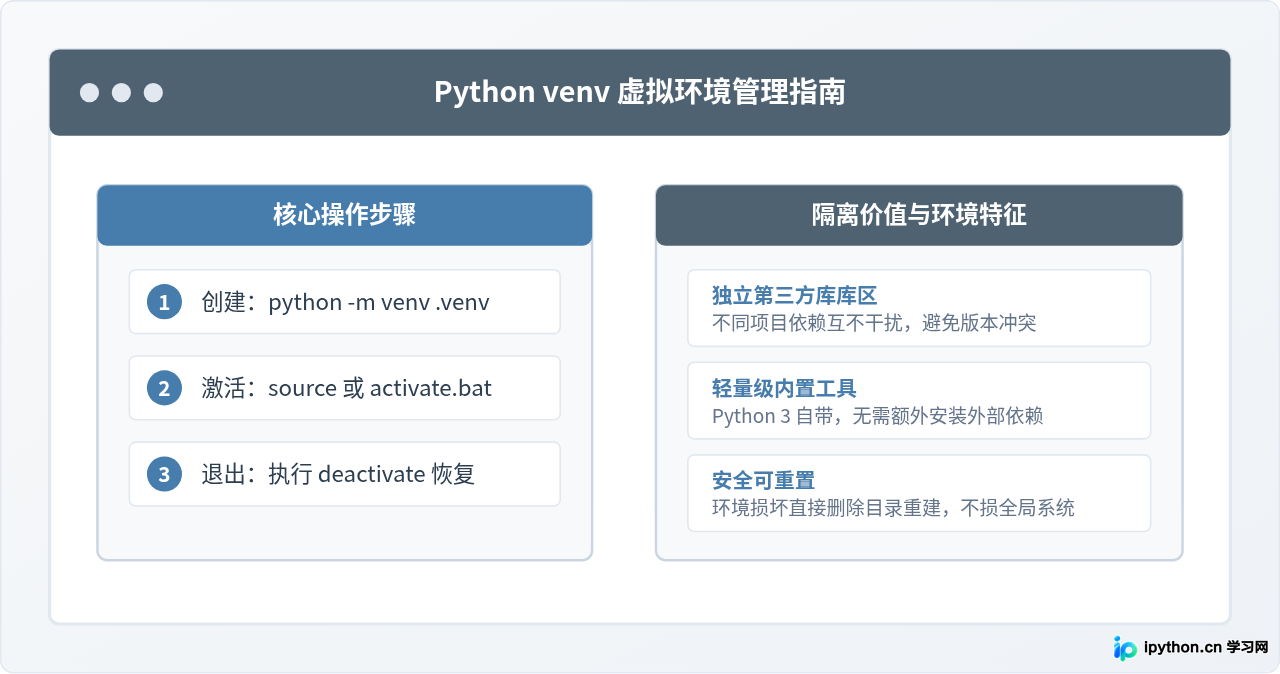1280x674 pixels.
Task: Click the third window dot in the title bar
Action: 153,93
